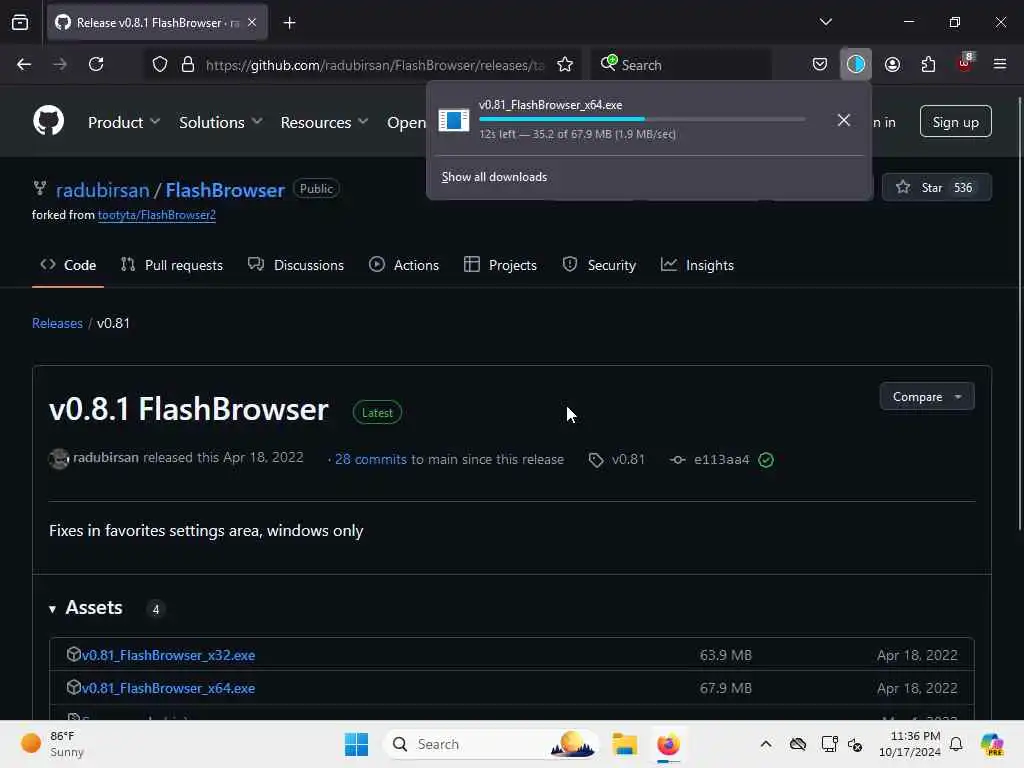Click the GitHub octocat logo
Image resolution: width=1024 pixels, height=768 pixels.
pos(48,121)
